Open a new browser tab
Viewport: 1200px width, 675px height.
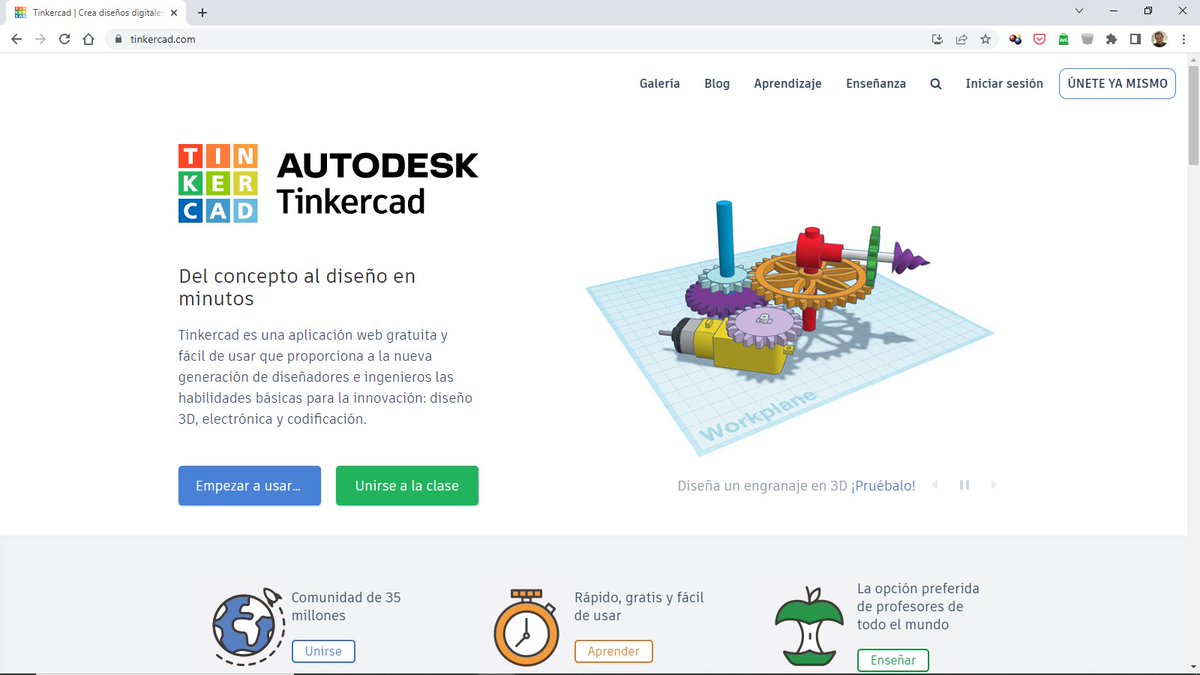point(203,13)
